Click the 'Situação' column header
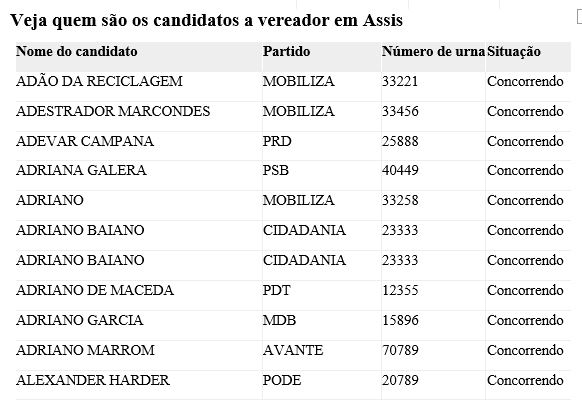Viewport: 582px width, 405px height. coord(514,51)
